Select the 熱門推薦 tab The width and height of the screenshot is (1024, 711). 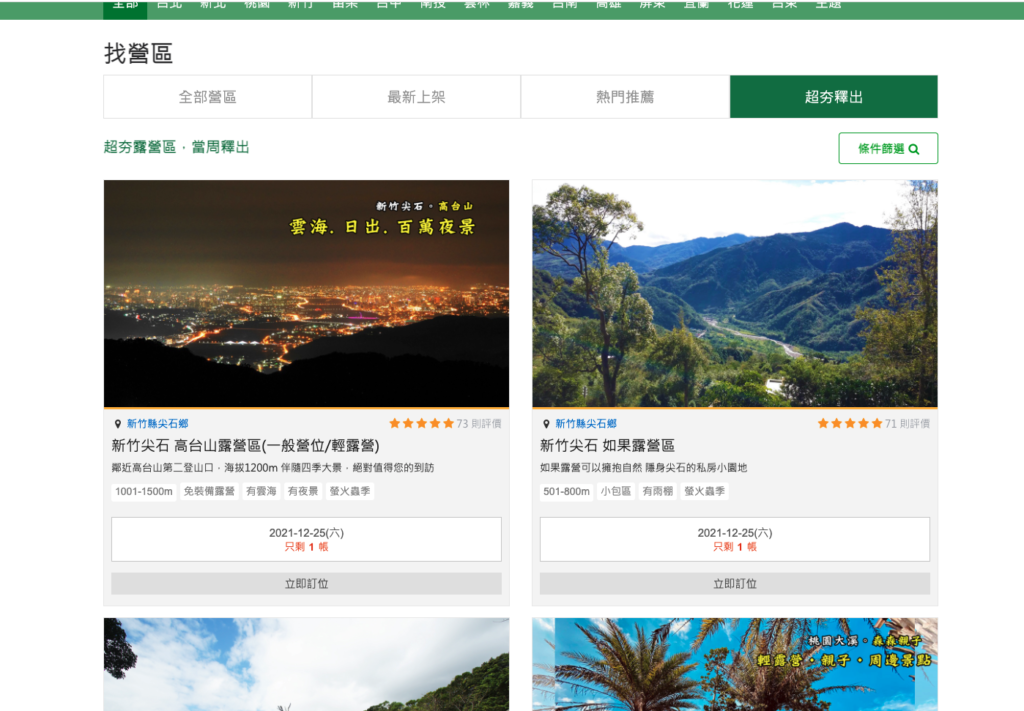pos(625,97)
